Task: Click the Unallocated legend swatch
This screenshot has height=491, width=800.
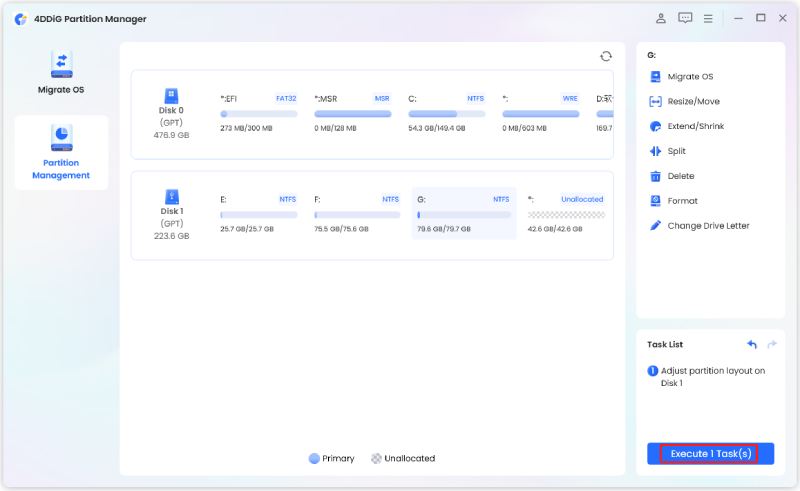Action: pos(376,458)
